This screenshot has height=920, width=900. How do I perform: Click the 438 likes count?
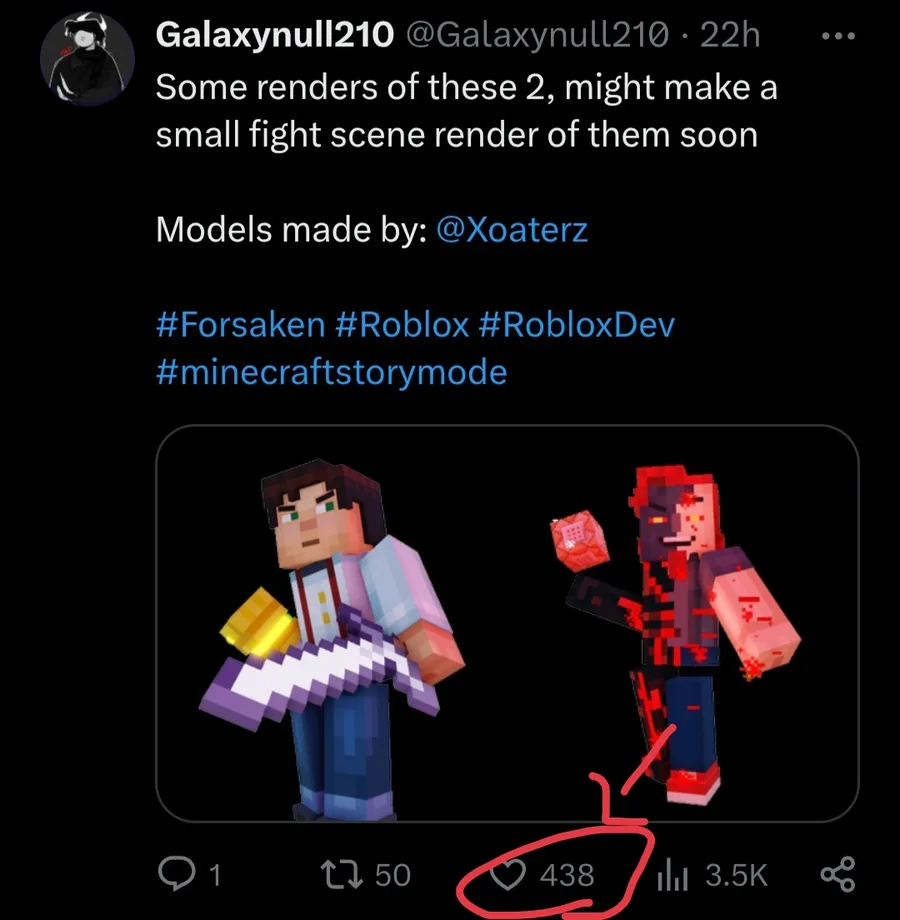tap(567, 875)
